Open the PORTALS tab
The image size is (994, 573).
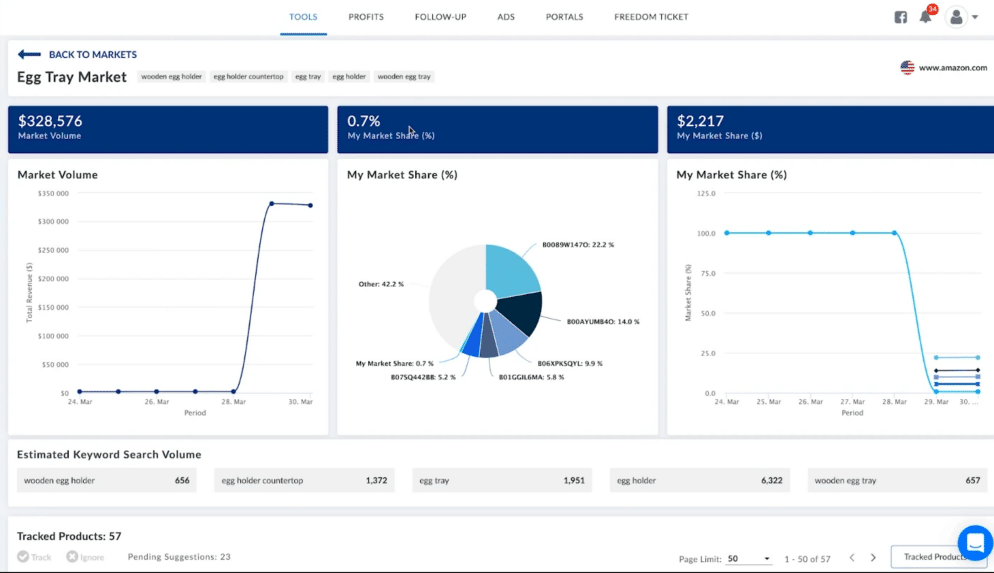[x=564, y=17]
